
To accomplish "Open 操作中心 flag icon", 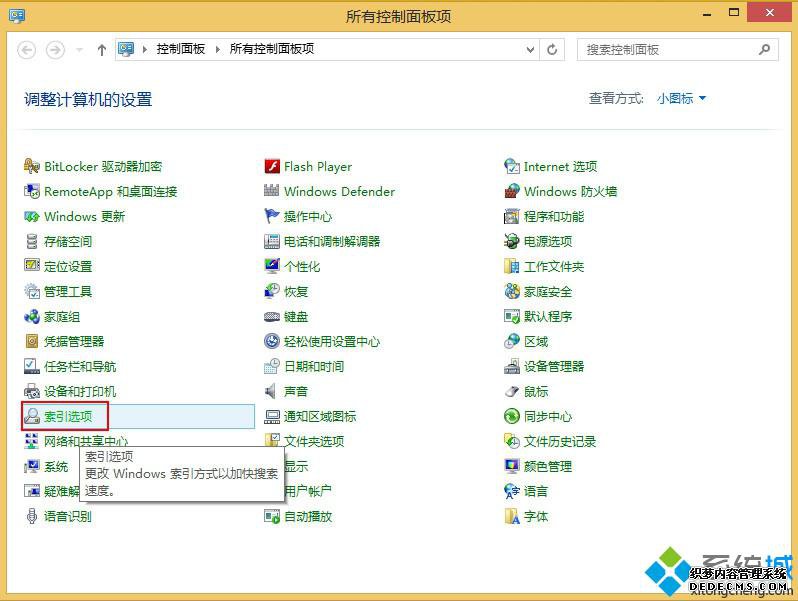I will pos(272,216).
